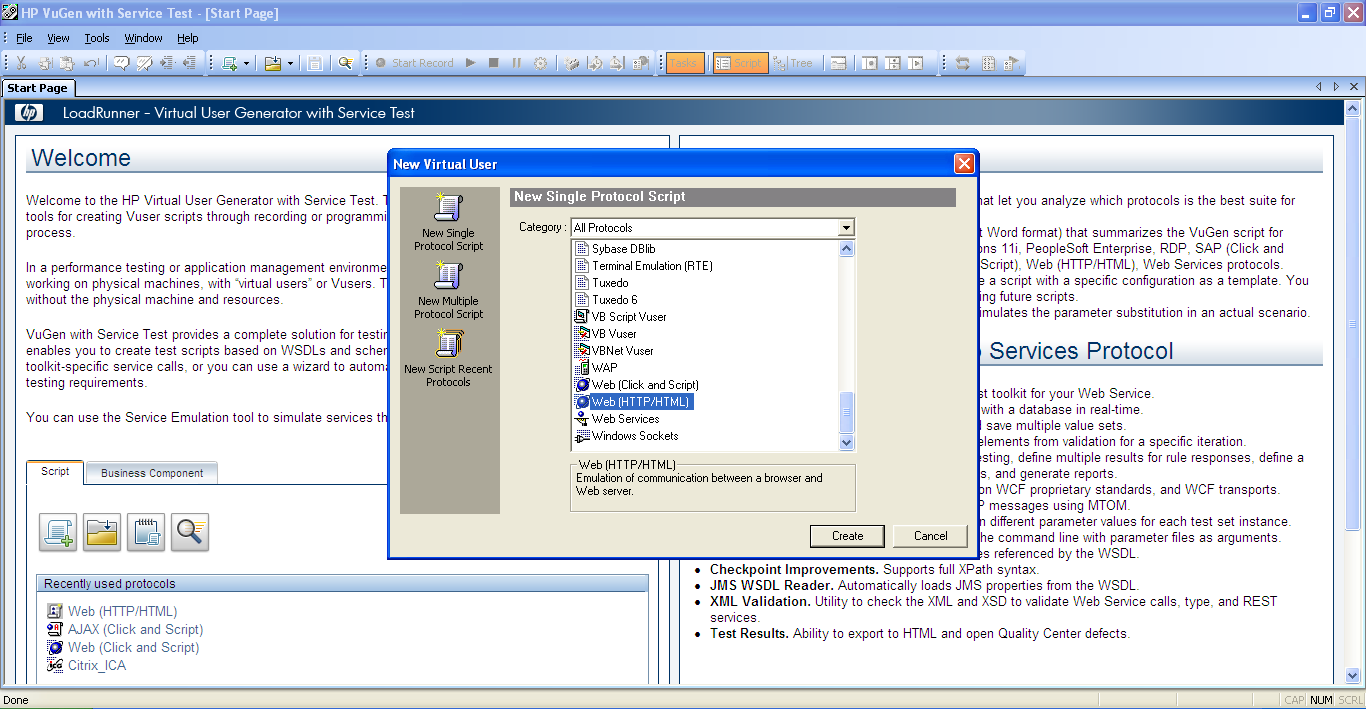This screenshot has height=709, width=1366.
Task: Open the folder toolbar dropdown arrow
Action: [291, 63]
